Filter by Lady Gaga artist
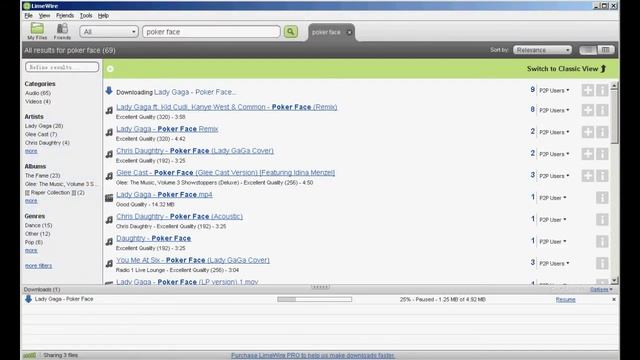Viewport: 640px width, 360px height. [x=44, y=126]
